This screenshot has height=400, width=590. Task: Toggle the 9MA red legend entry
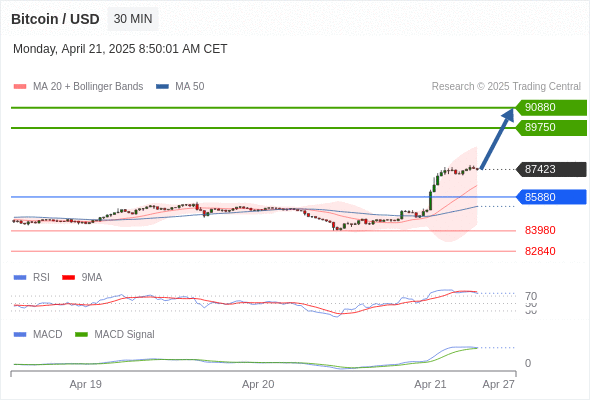pos(82,277)
